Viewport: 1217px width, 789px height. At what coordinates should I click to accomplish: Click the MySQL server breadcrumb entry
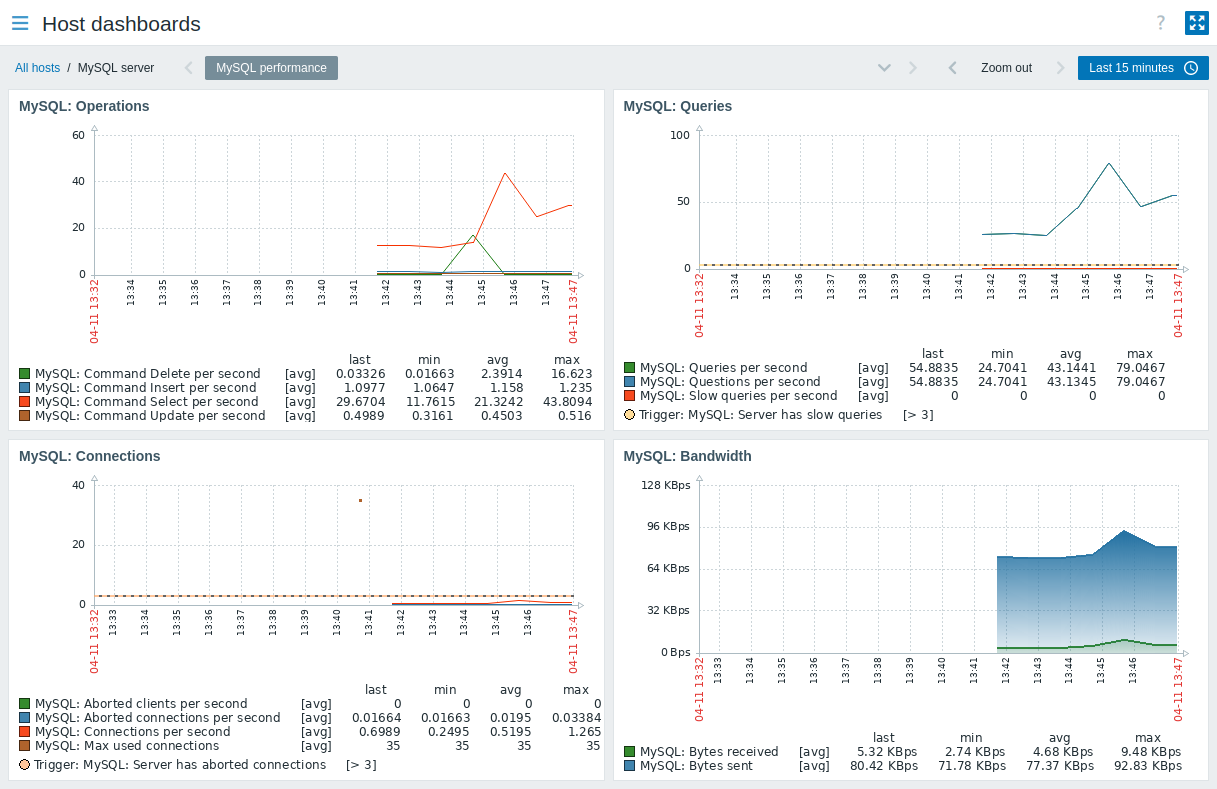pos(115,67)
